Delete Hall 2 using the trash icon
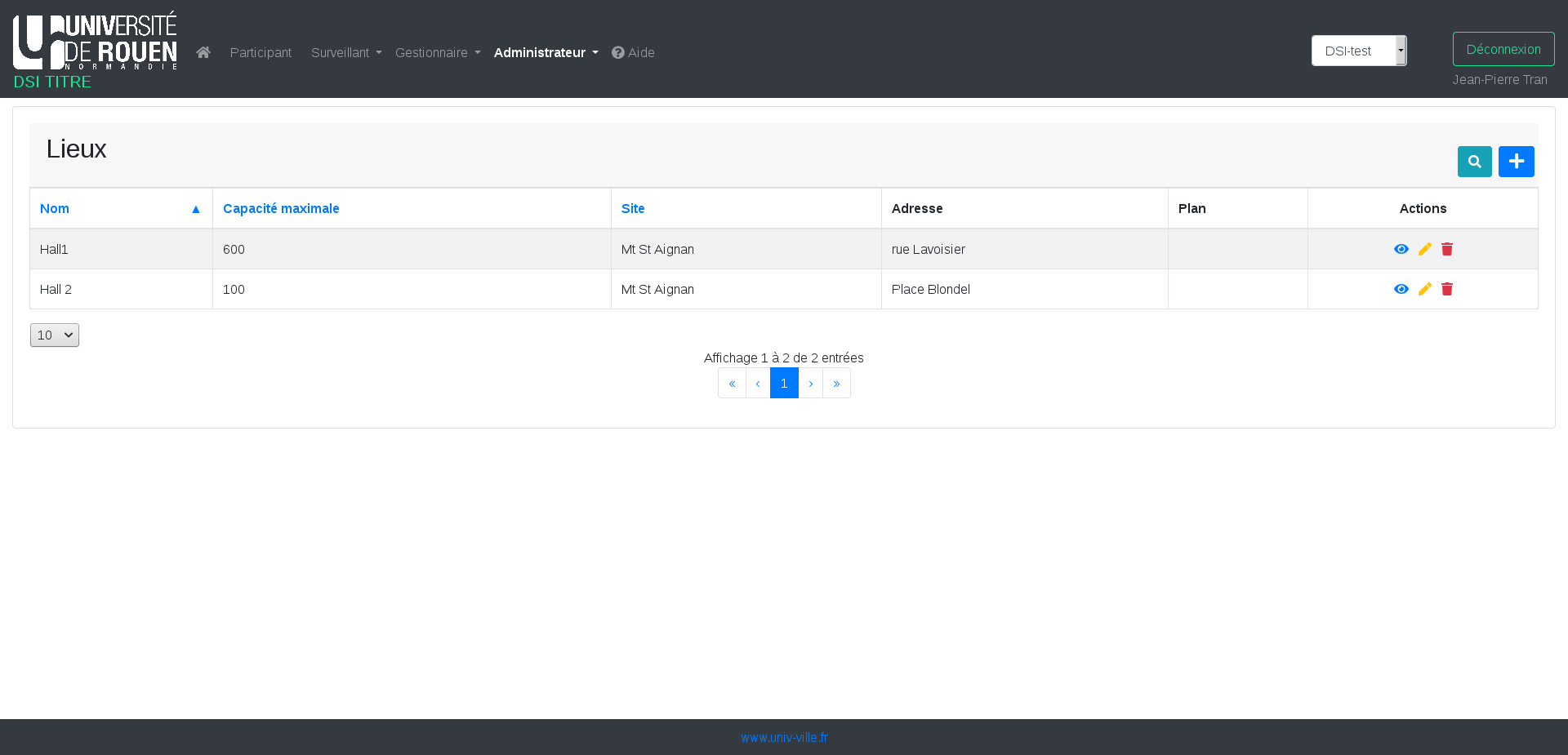The height and width of the screenshot is (755, 1568). pyautogui.click(x=1447, y=289)
